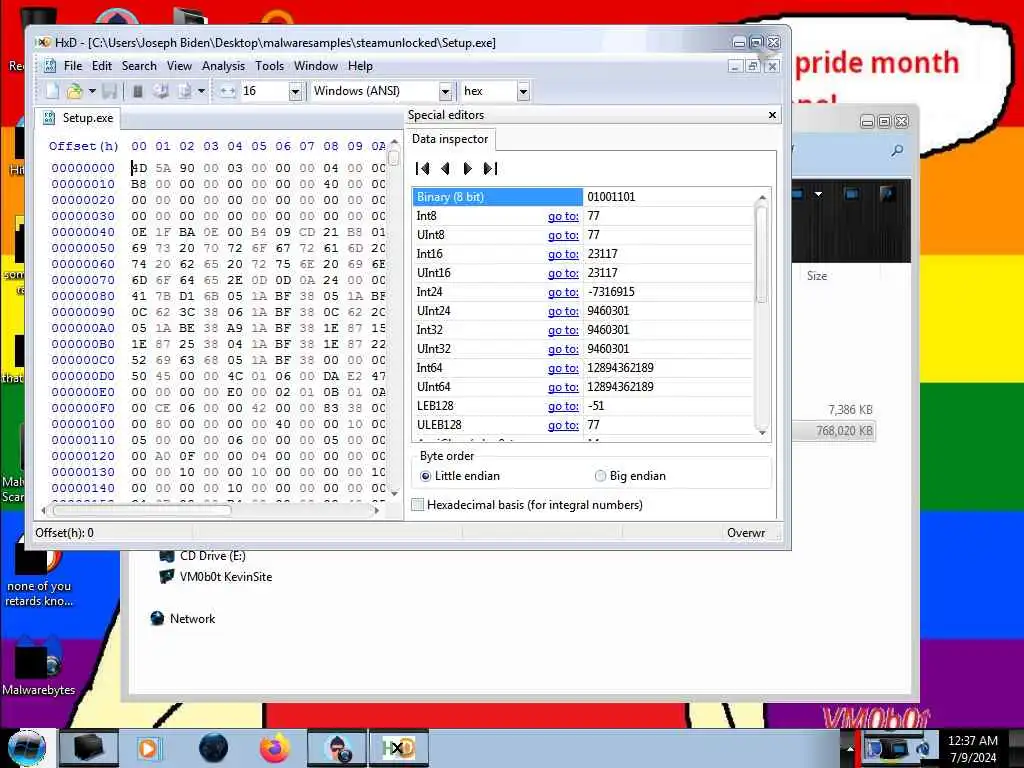1024x768 pixels.
Task: Open the hex offset base dropdown
Action: [x=523, y=91]
